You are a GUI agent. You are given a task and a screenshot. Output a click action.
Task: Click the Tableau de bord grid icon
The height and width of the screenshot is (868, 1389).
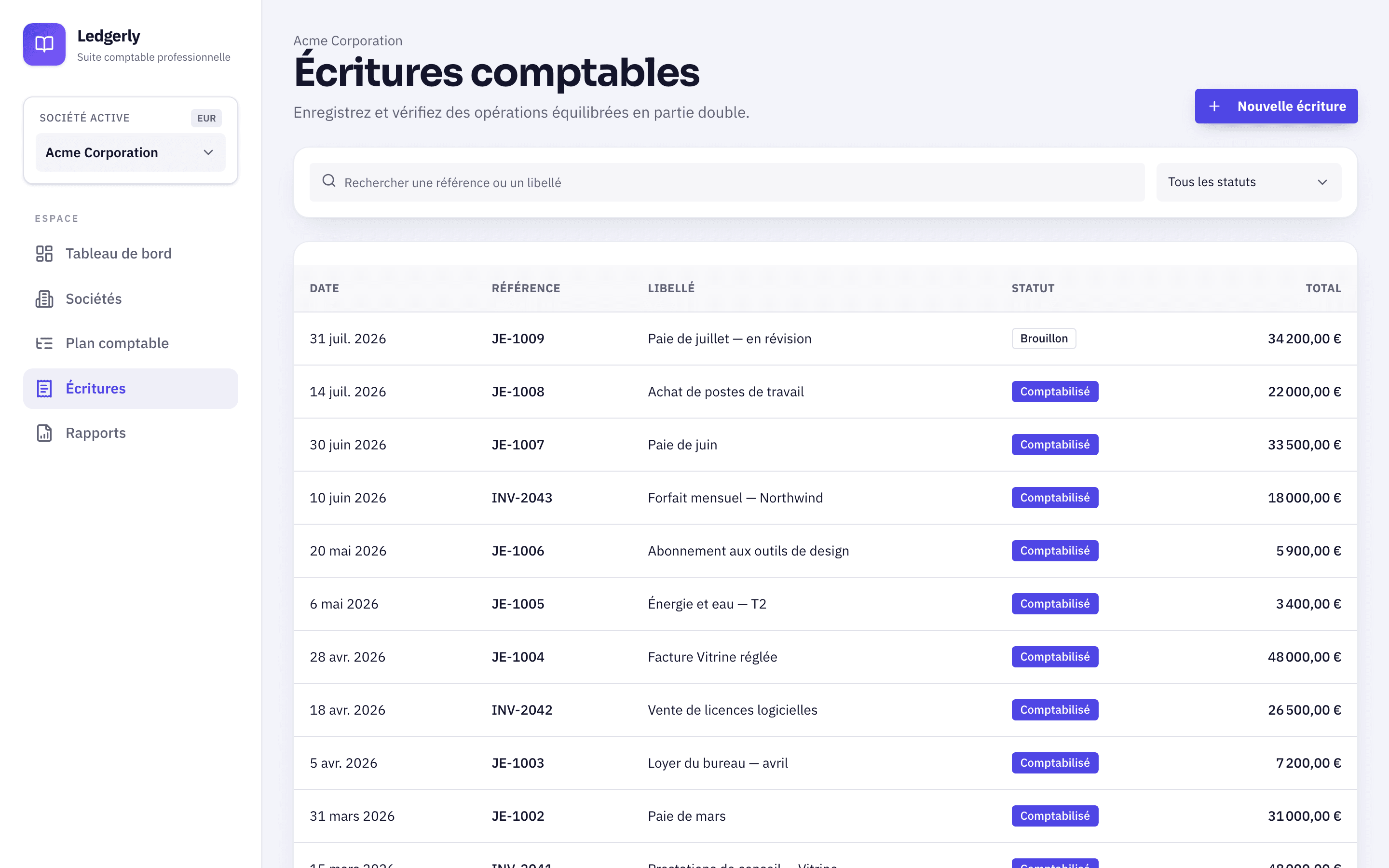(x=44, y=253)
